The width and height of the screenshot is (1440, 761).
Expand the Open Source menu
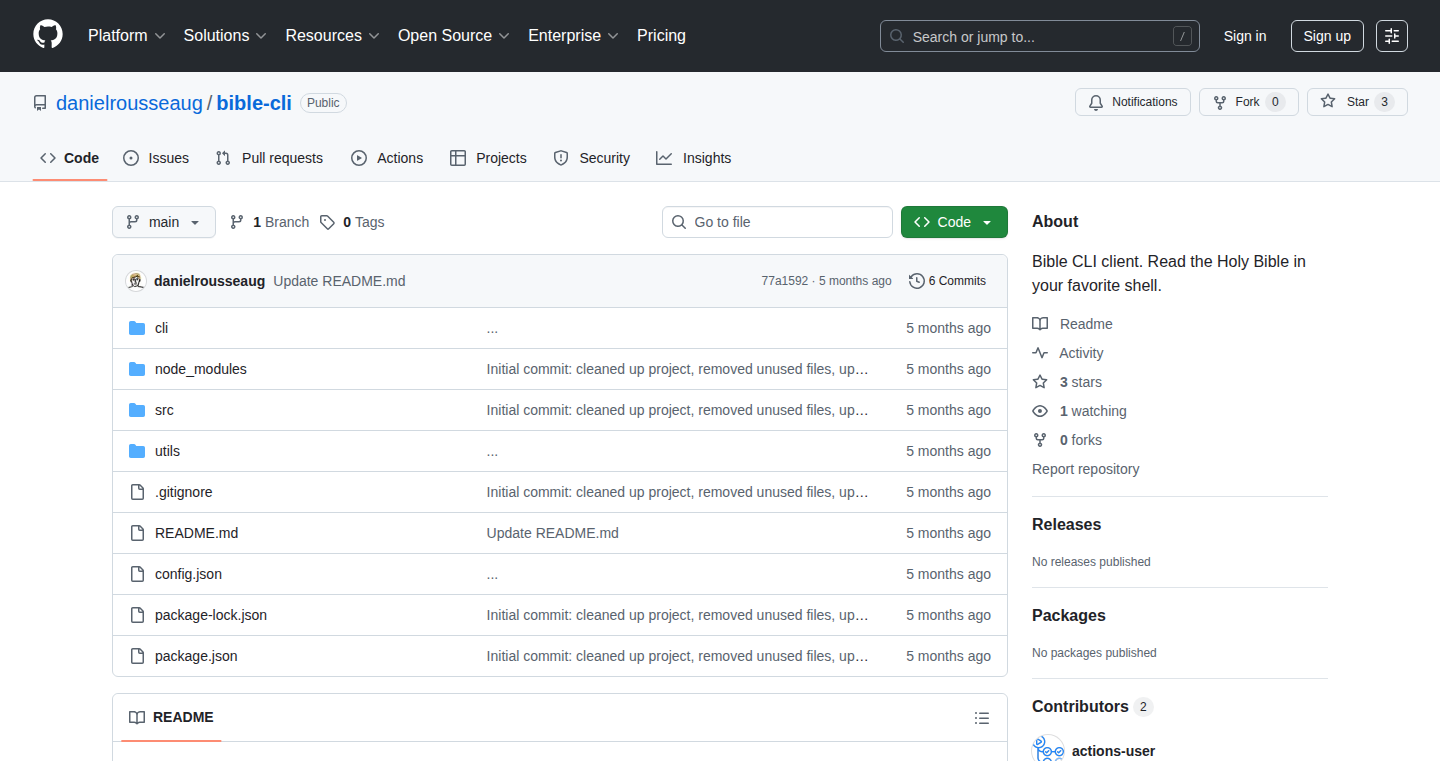[x=454, y=36]
